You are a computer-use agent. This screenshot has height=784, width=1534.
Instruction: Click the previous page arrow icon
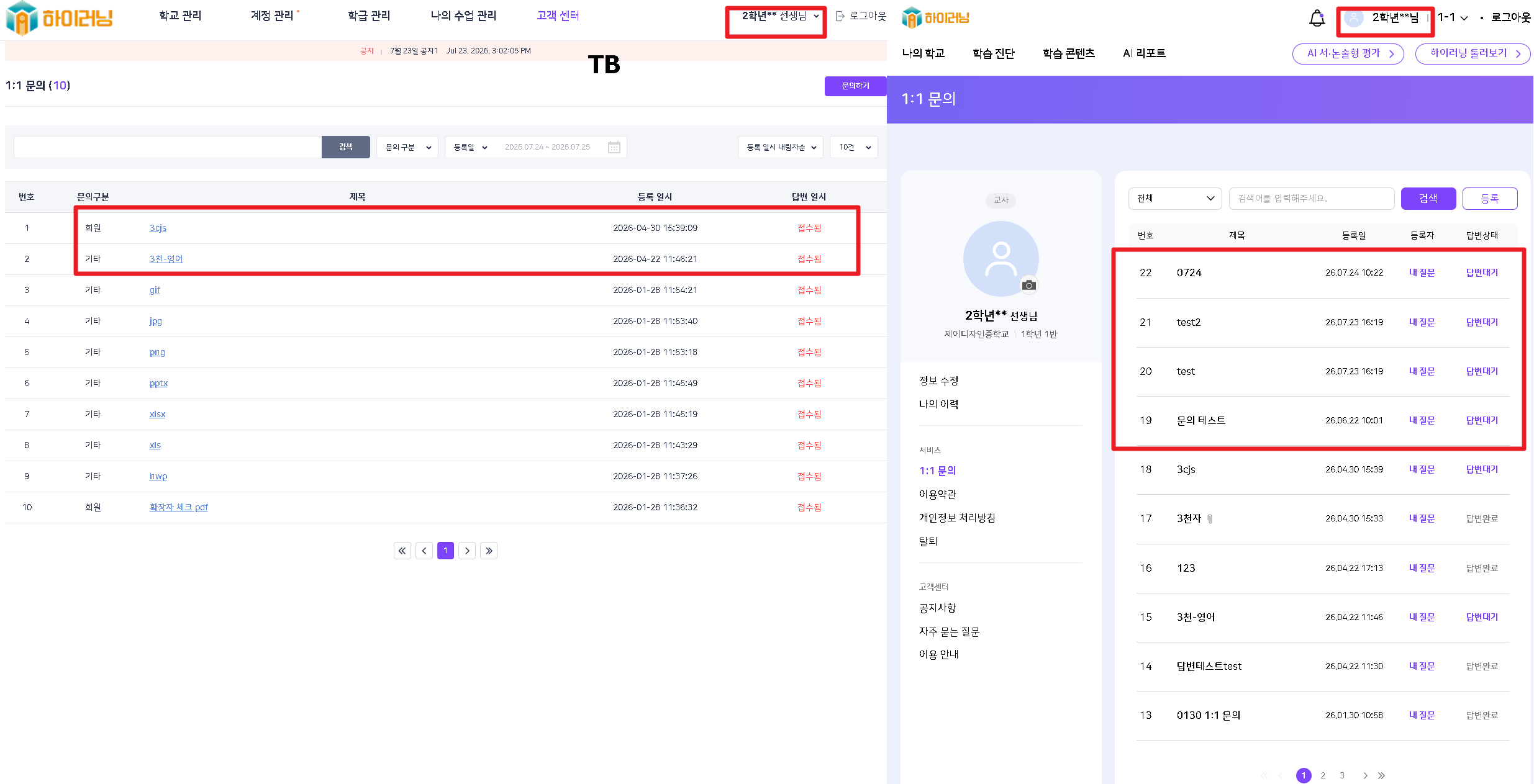424,551
